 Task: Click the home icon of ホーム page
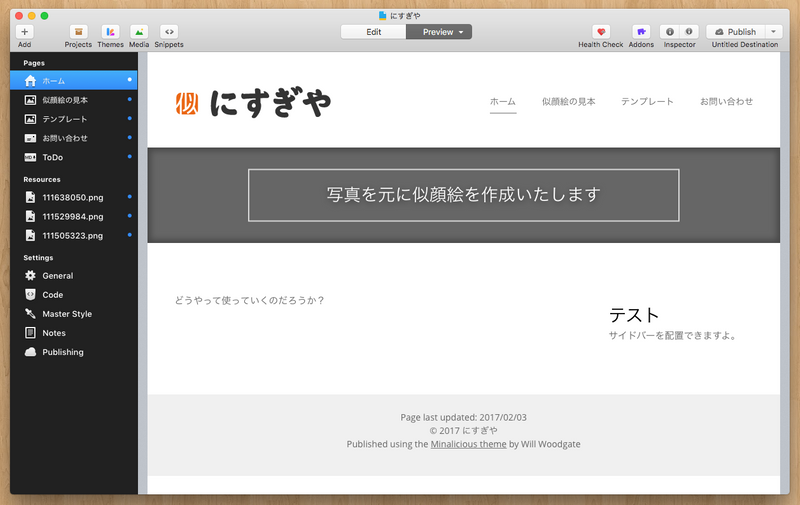(x=31, y=81)
